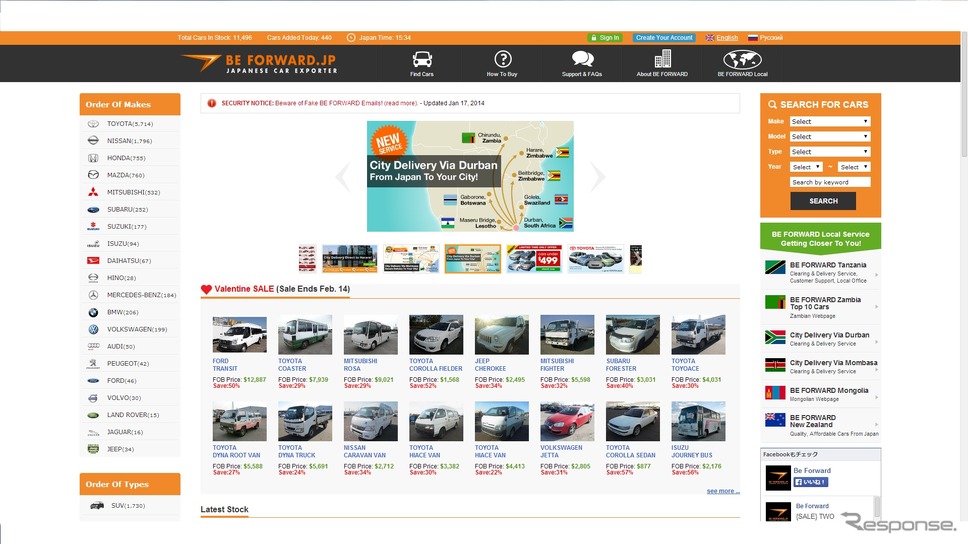The image size is (968, 544).
Task: Click the security notice warning icon
Action: pos(212,103)
